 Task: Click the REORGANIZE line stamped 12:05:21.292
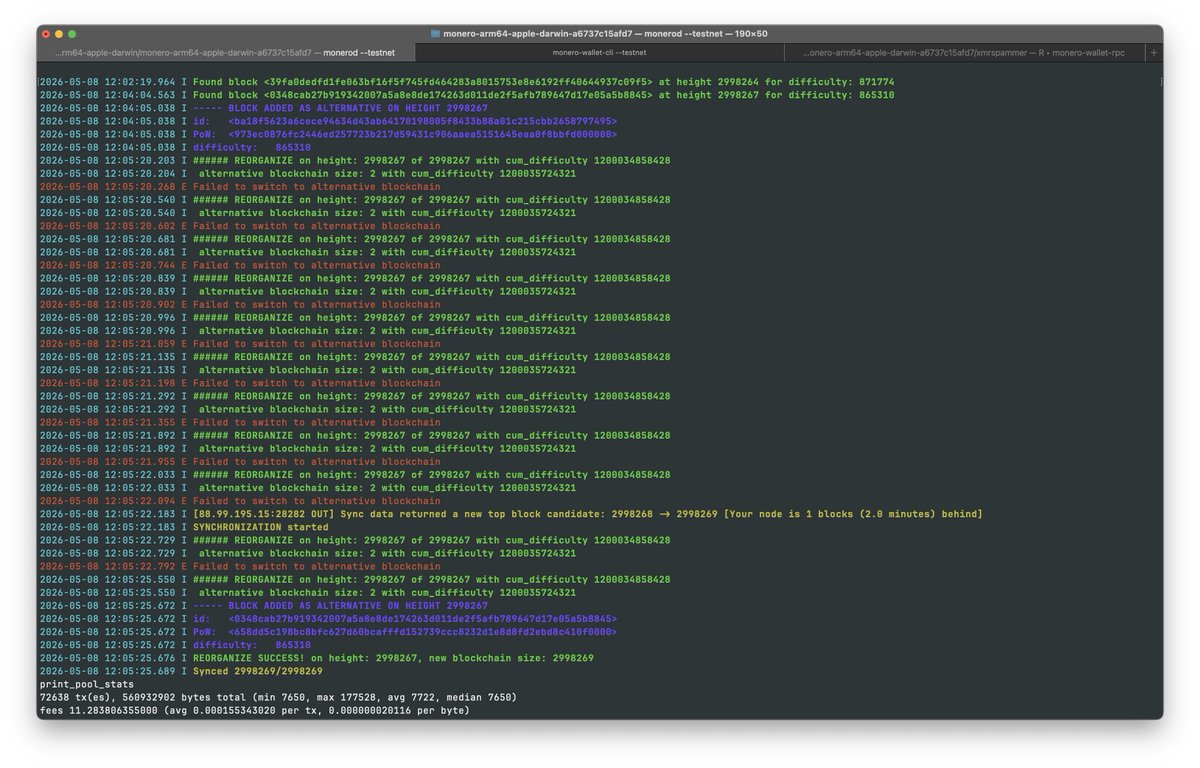coord(355,396)
